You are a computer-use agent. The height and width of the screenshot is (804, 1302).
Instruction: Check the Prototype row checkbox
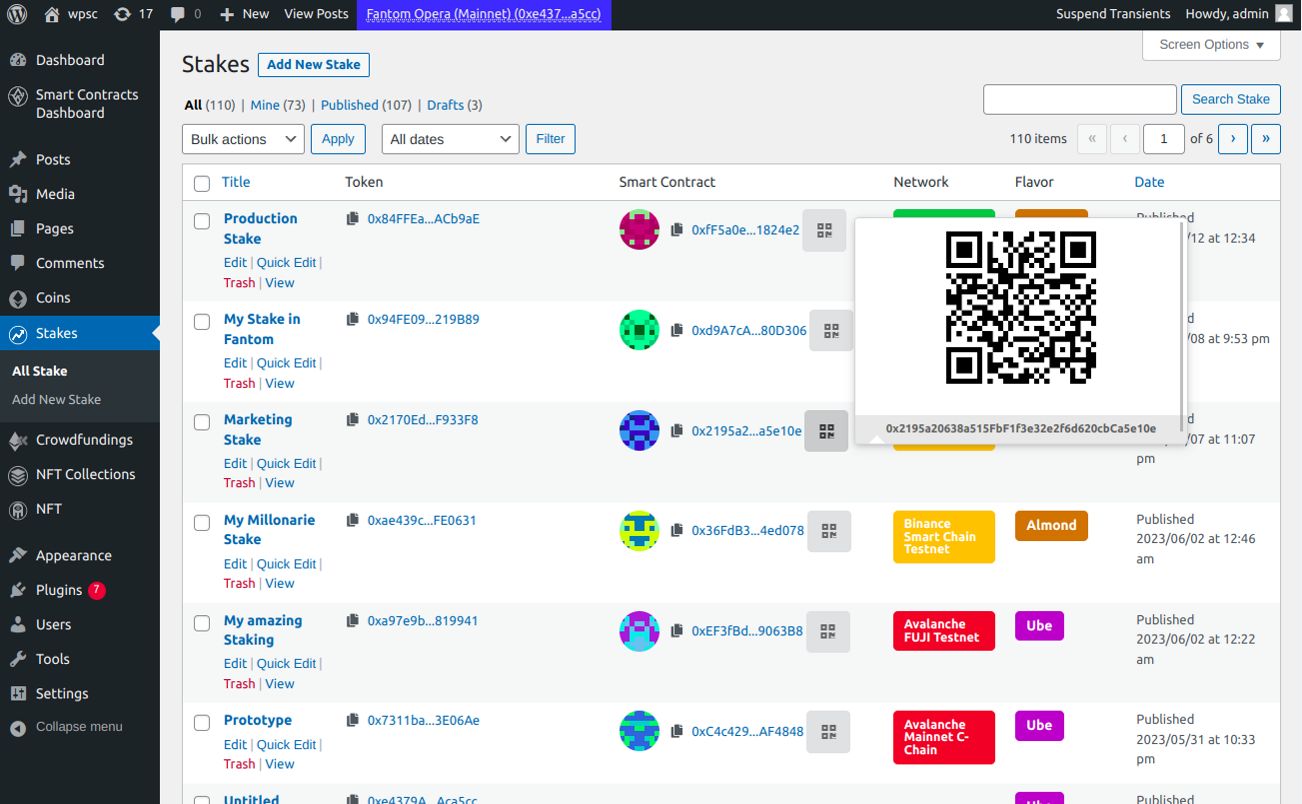click(x=202, y=722)
